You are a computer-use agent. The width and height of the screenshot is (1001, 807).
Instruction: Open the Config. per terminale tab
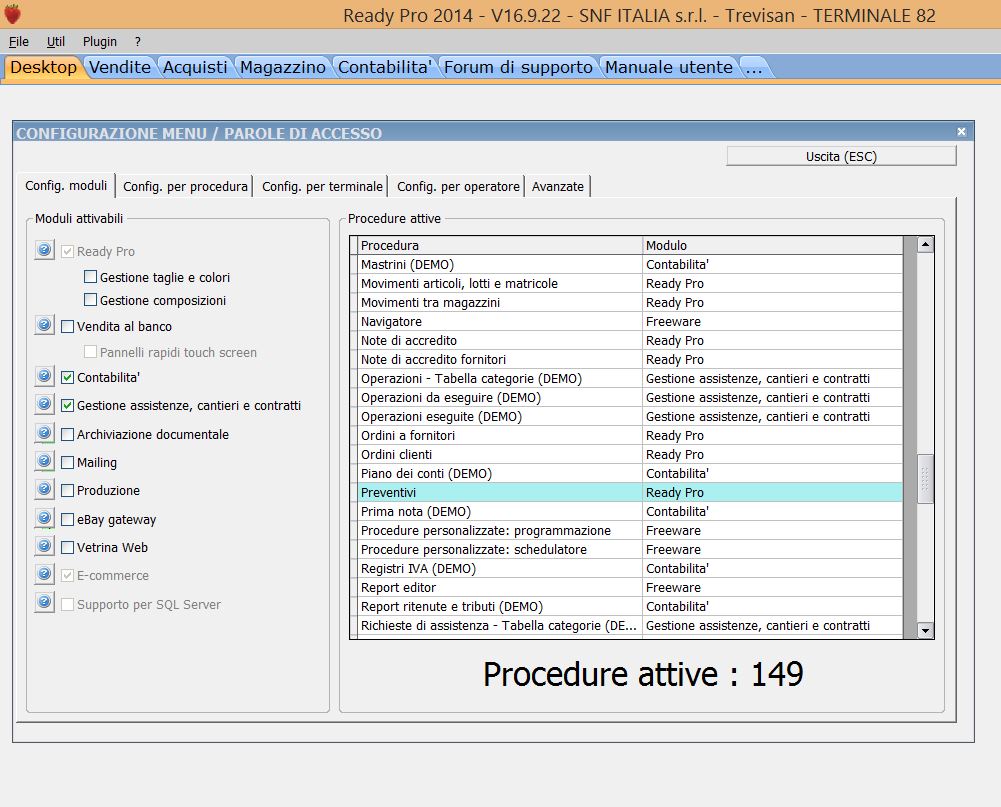pos(322,186)
